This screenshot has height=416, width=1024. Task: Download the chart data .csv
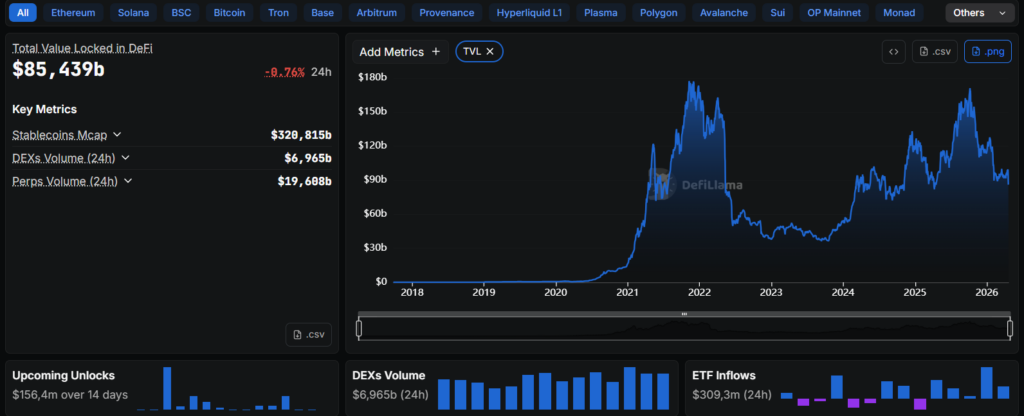pyautogui.click(x=934, y=52)
